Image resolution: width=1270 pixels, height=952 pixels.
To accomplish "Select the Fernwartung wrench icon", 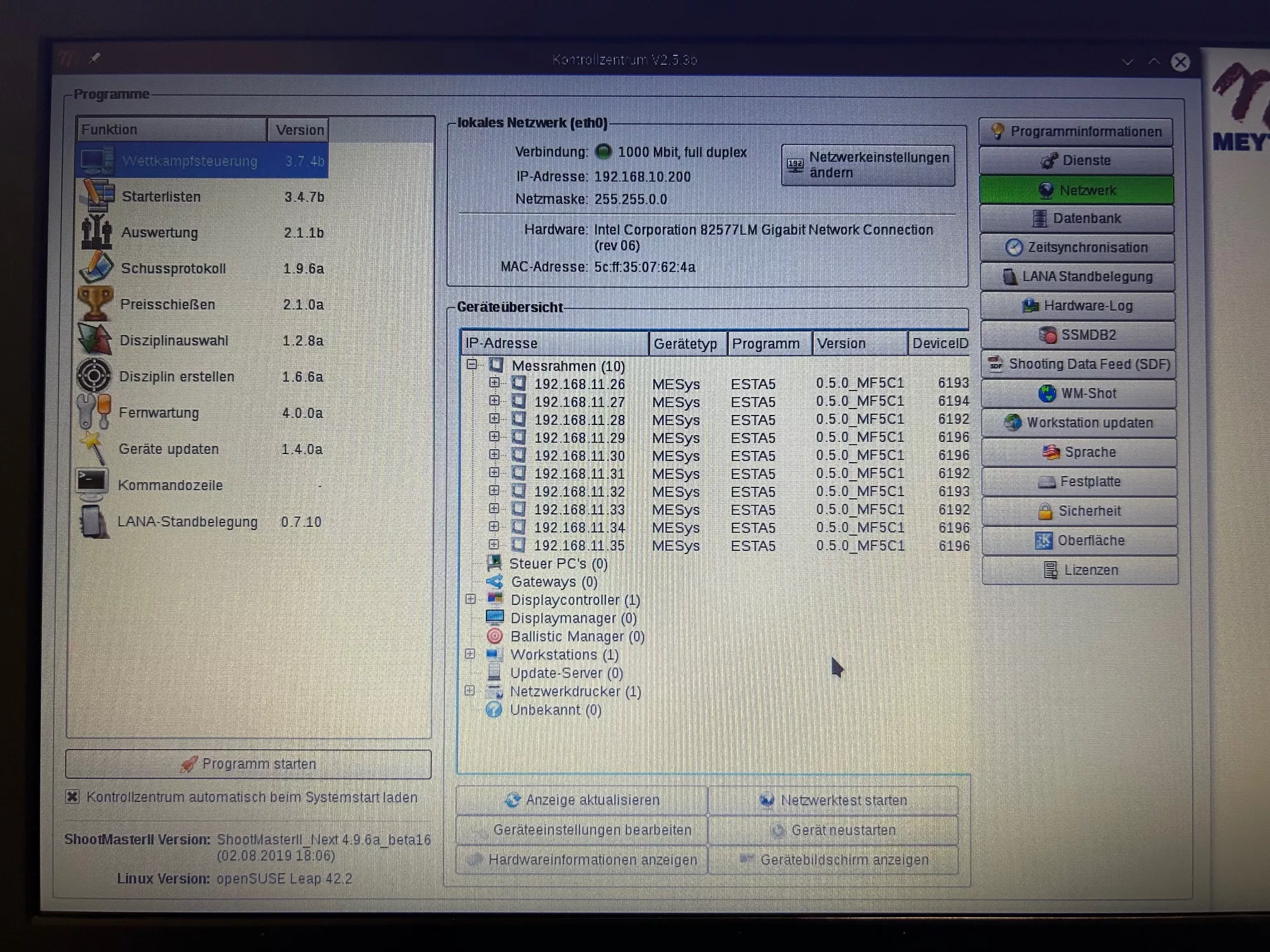I will point(94,412).
